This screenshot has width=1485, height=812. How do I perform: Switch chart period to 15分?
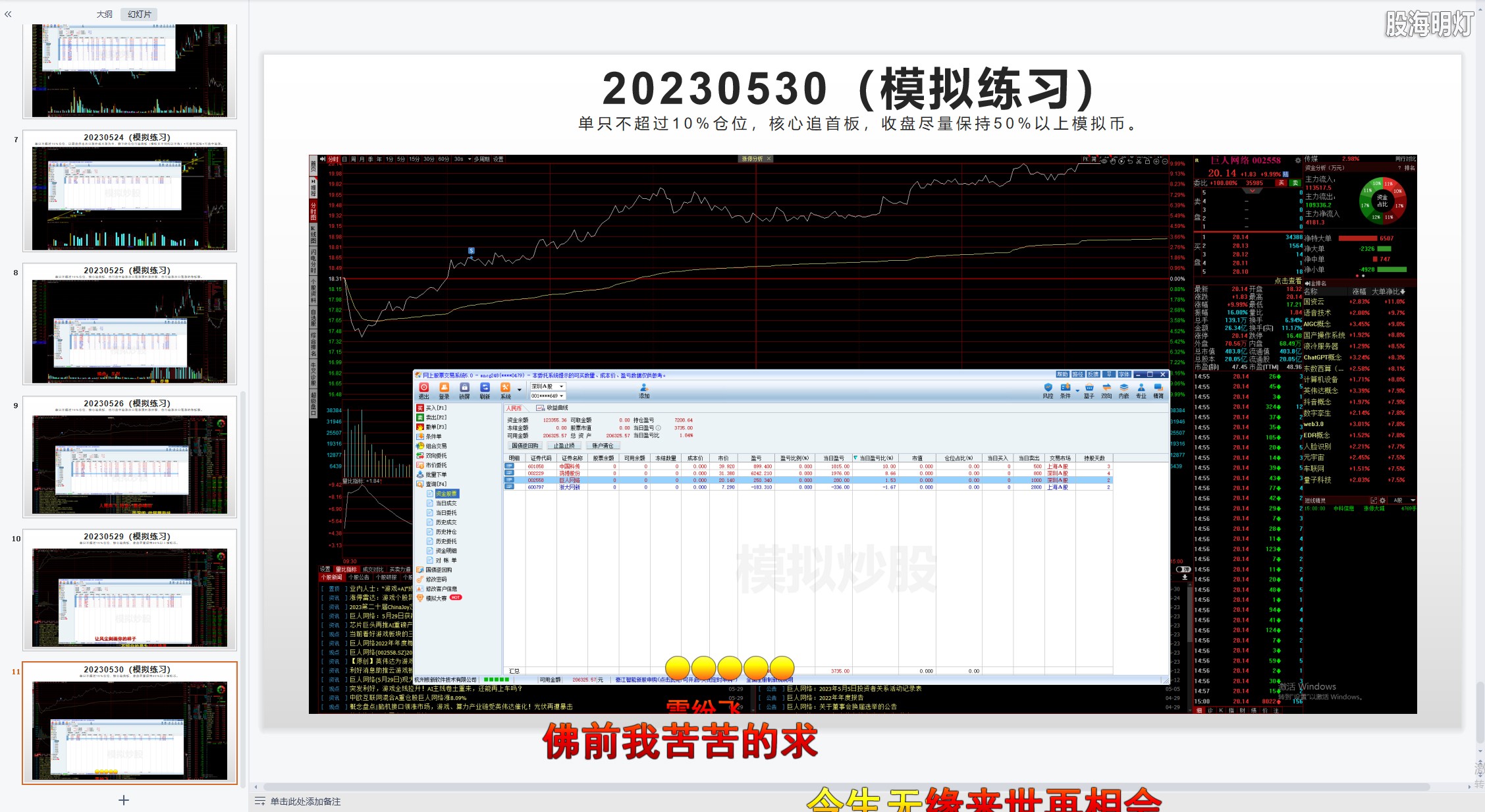pyautogui.click(x=414, y=159)
